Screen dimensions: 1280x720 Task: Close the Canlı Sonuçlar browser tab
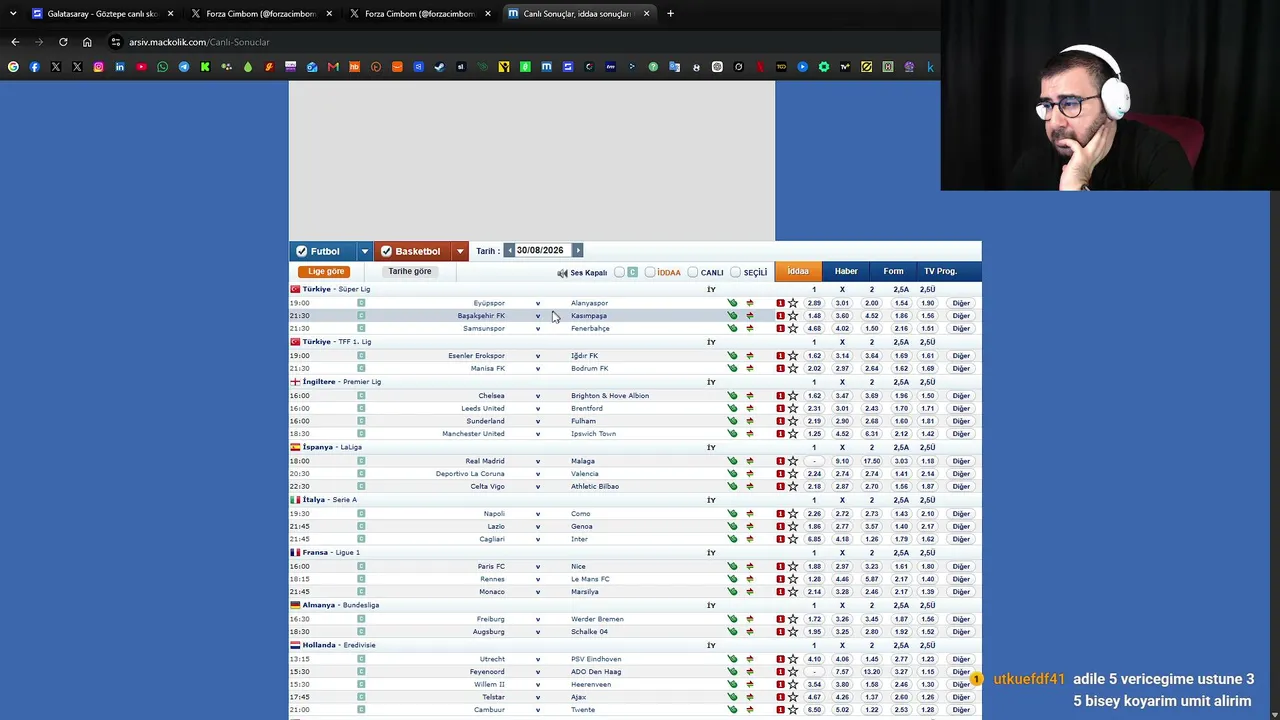point(647,14)
